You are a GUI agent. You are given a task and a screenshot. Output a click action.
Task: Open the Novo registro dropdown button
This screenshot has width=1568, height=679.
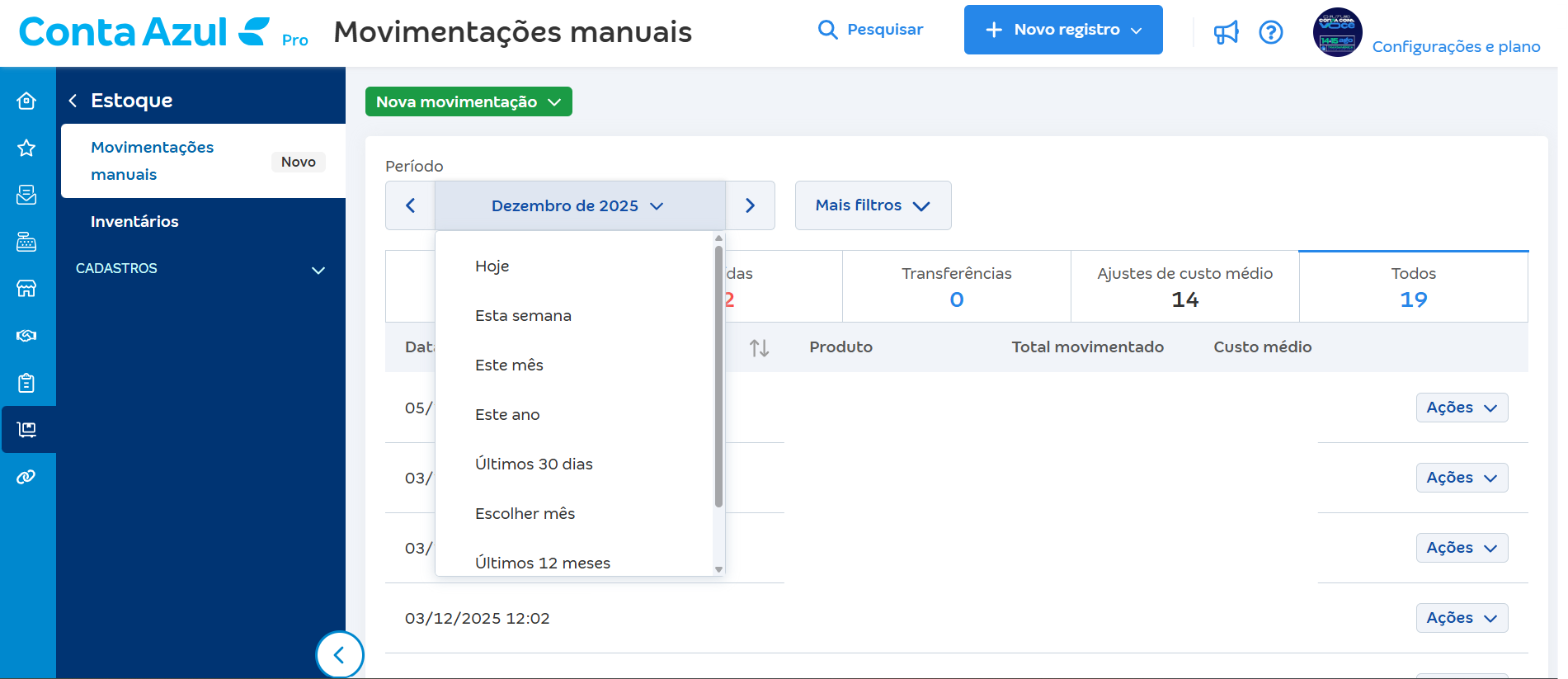(x=1063, y=30)
